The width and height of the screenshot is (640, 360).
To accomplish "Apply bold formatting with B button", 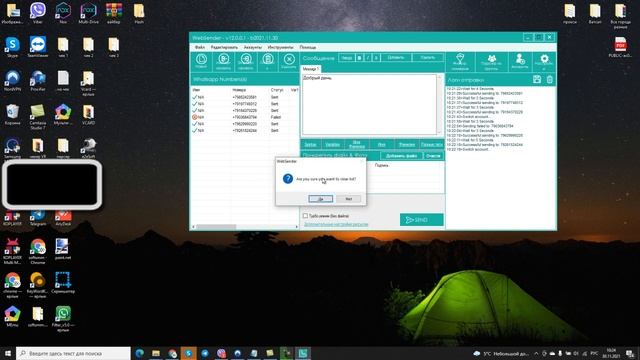I will pyautogui.click(x=359, y=58).
